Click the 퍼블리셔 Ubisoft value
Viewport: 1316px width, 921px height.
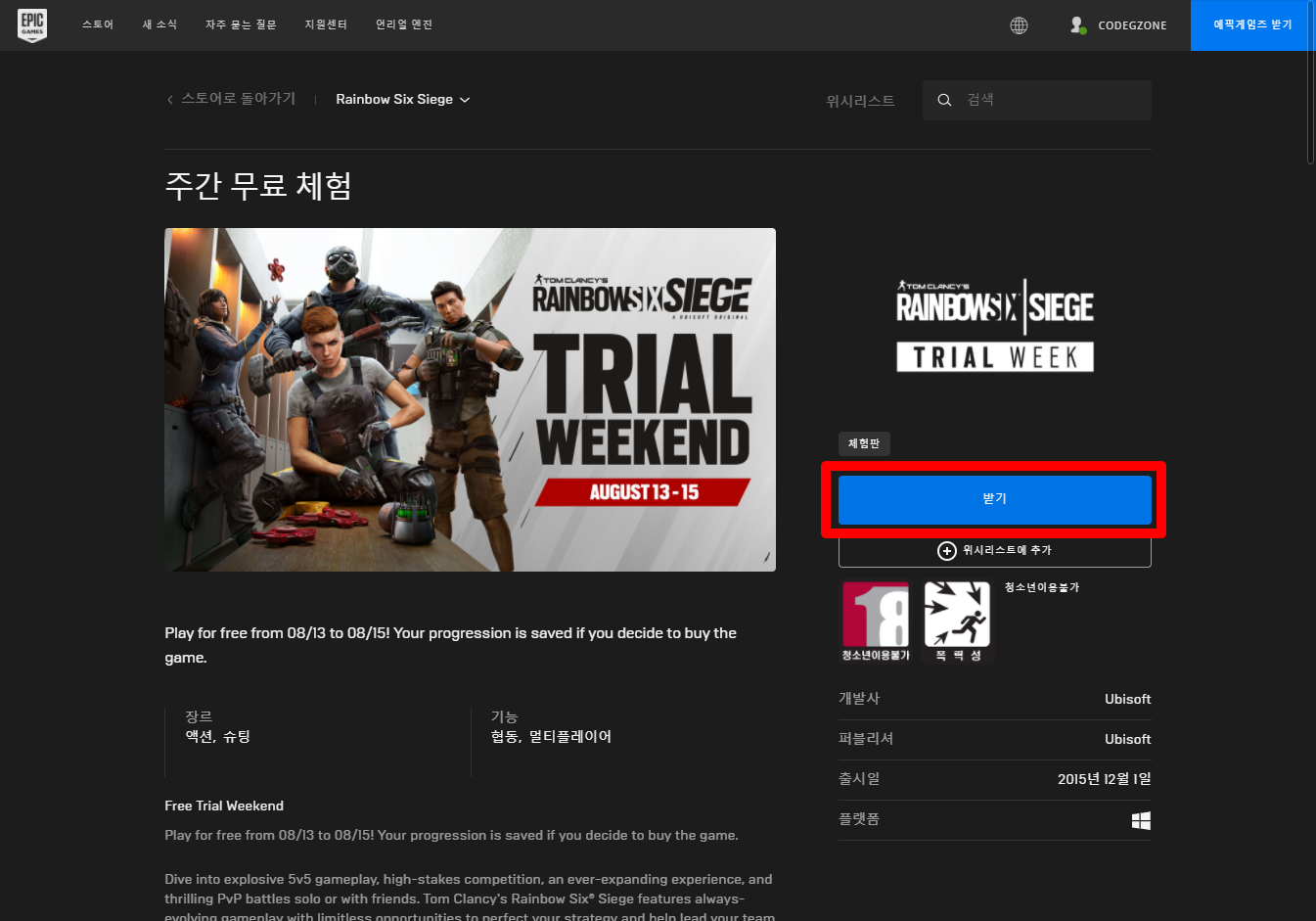tap(1127, 739)
